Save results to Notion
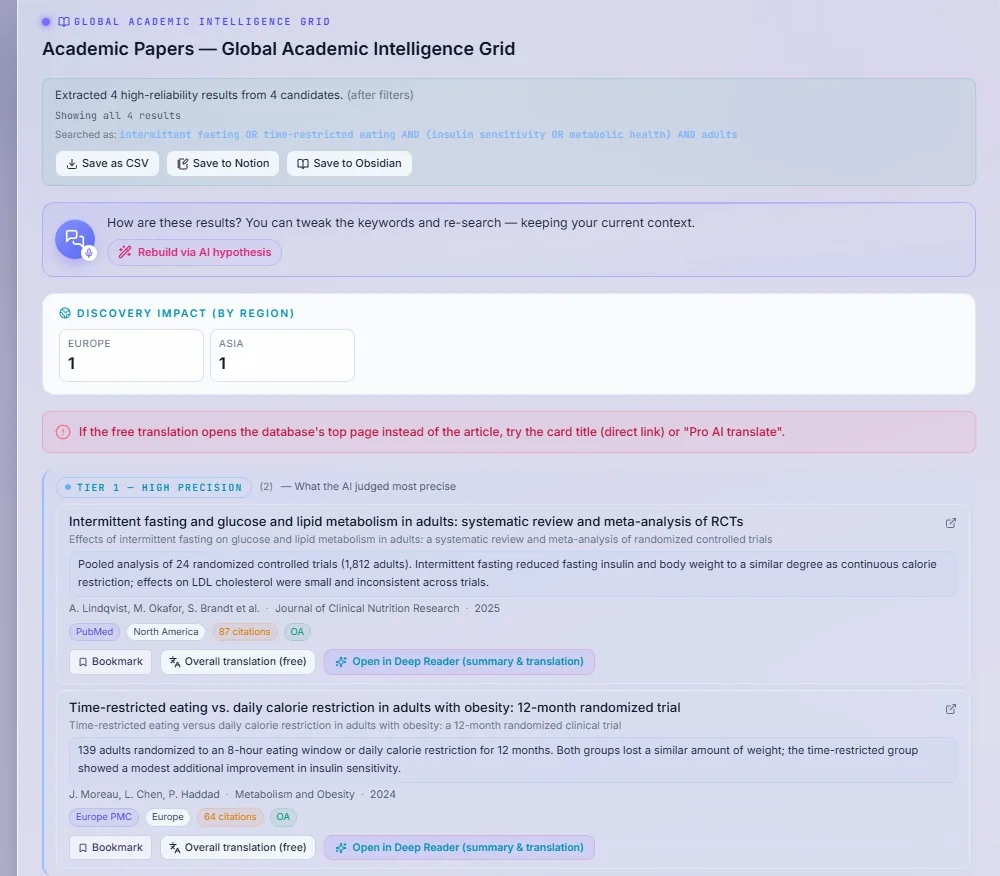Image resolution: width=1000 pixels, height=876 pixels. (223, 163)
